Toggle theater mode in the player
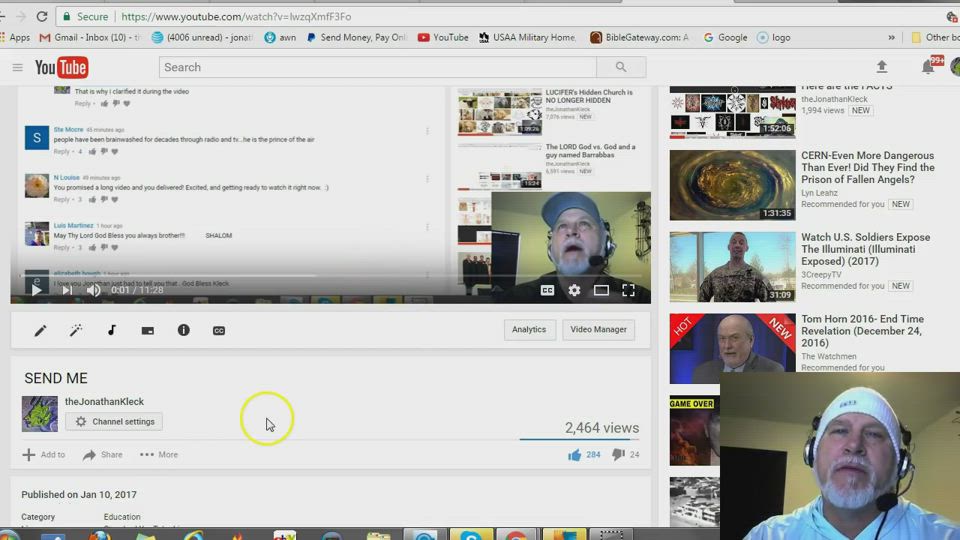960x540 pixels. click(601, 291)
